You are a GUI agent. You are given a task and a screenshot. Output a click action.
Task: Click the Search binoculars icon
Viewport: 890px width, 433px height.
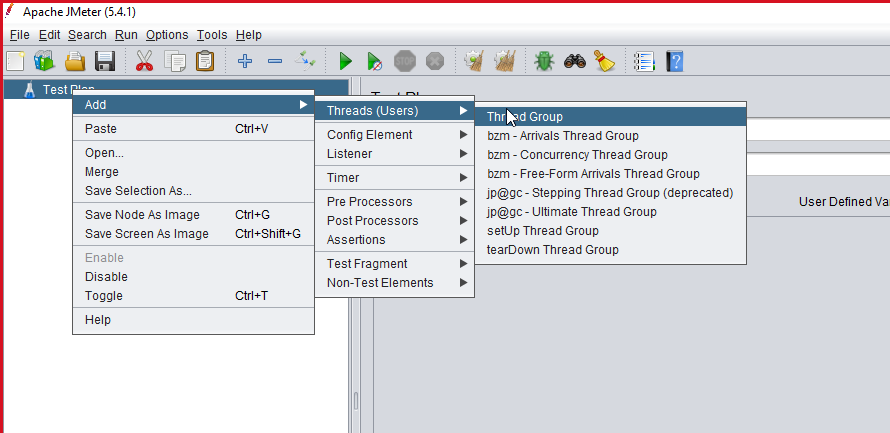tap(574, 61)
